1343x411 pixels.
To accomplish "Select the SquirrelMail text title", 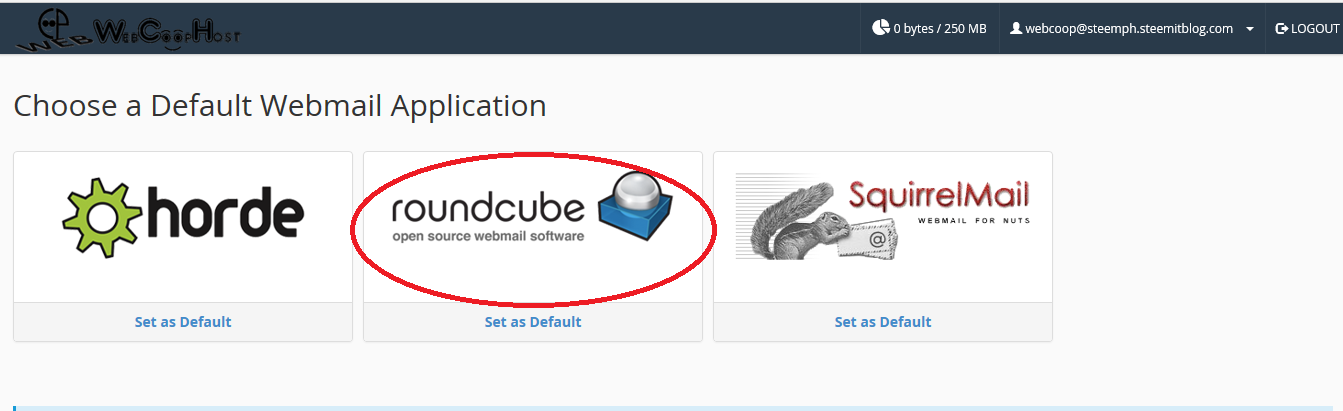I will point(938,193).
